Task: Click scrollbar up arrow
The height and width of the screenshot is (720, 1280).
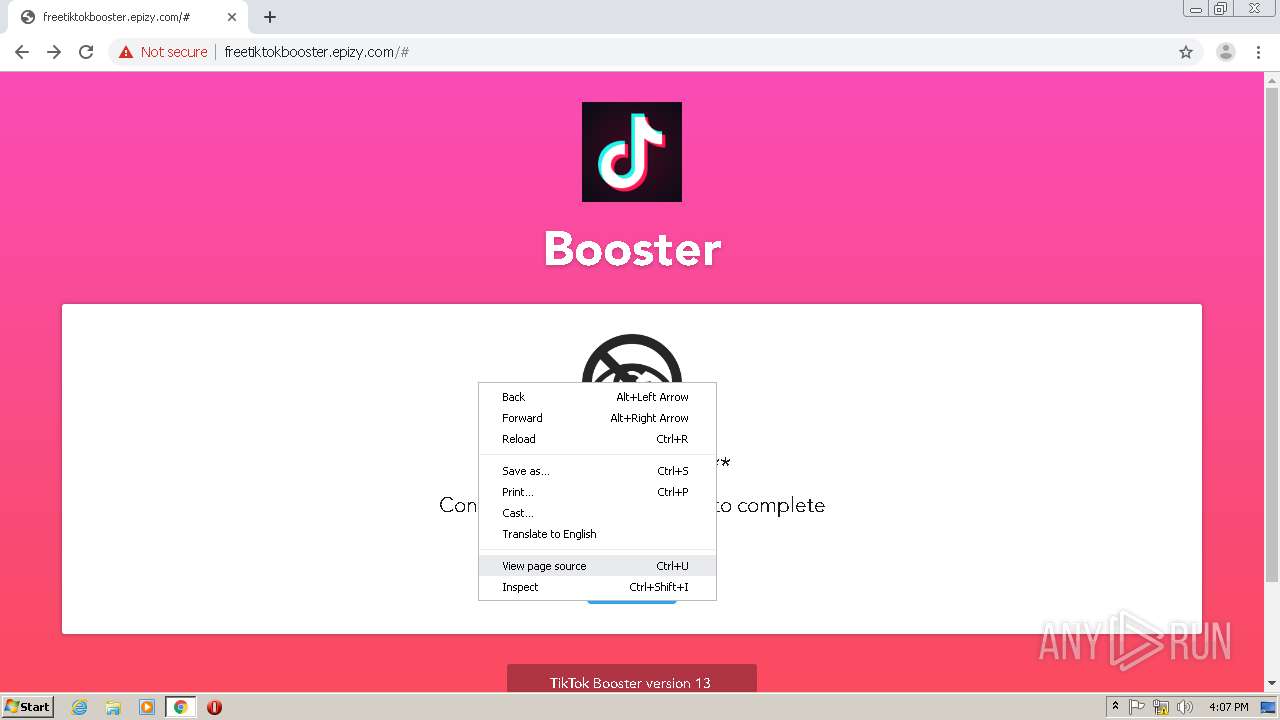Action: click(1272, 80)
